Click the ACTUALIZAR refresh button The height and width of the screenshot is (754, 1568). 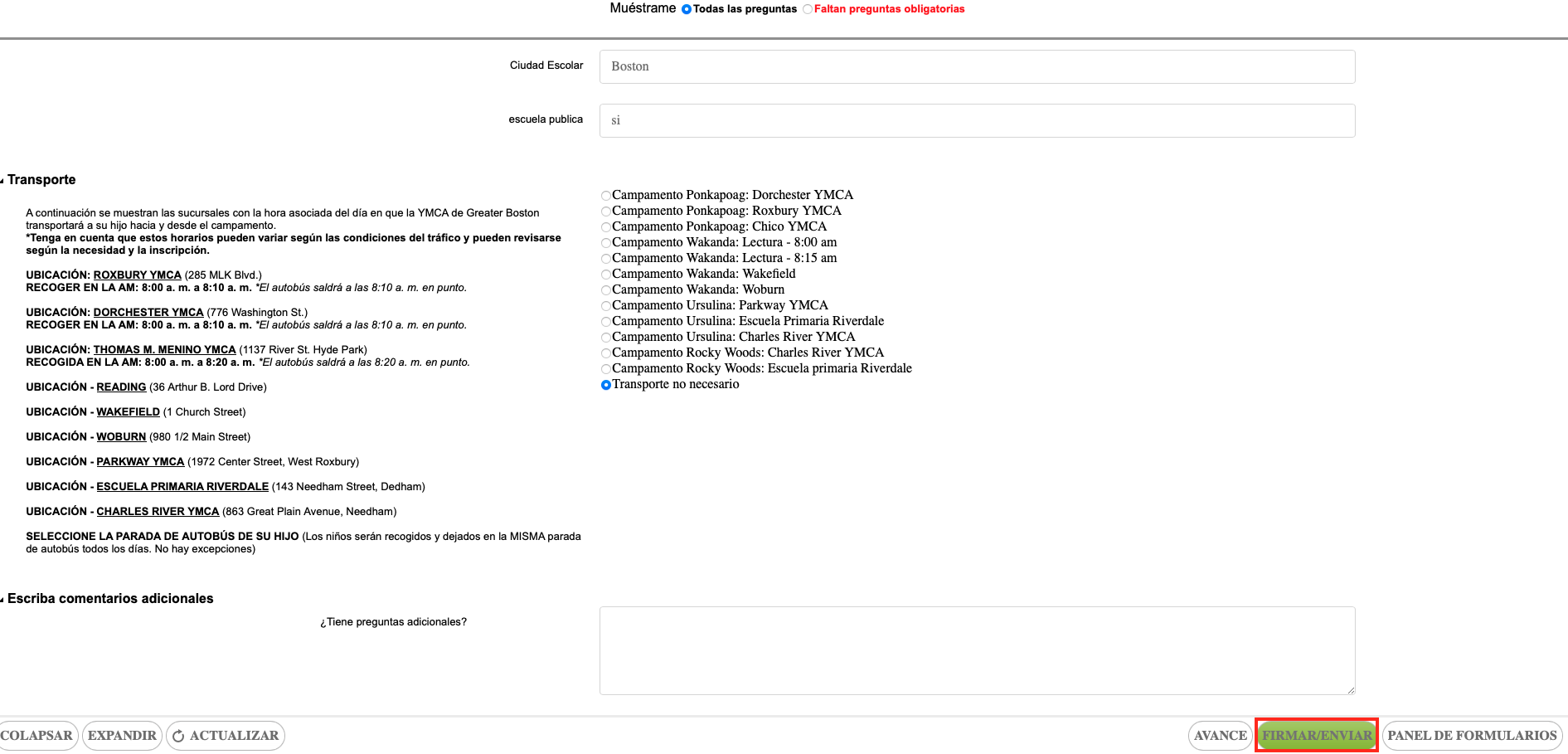point(226,736)
